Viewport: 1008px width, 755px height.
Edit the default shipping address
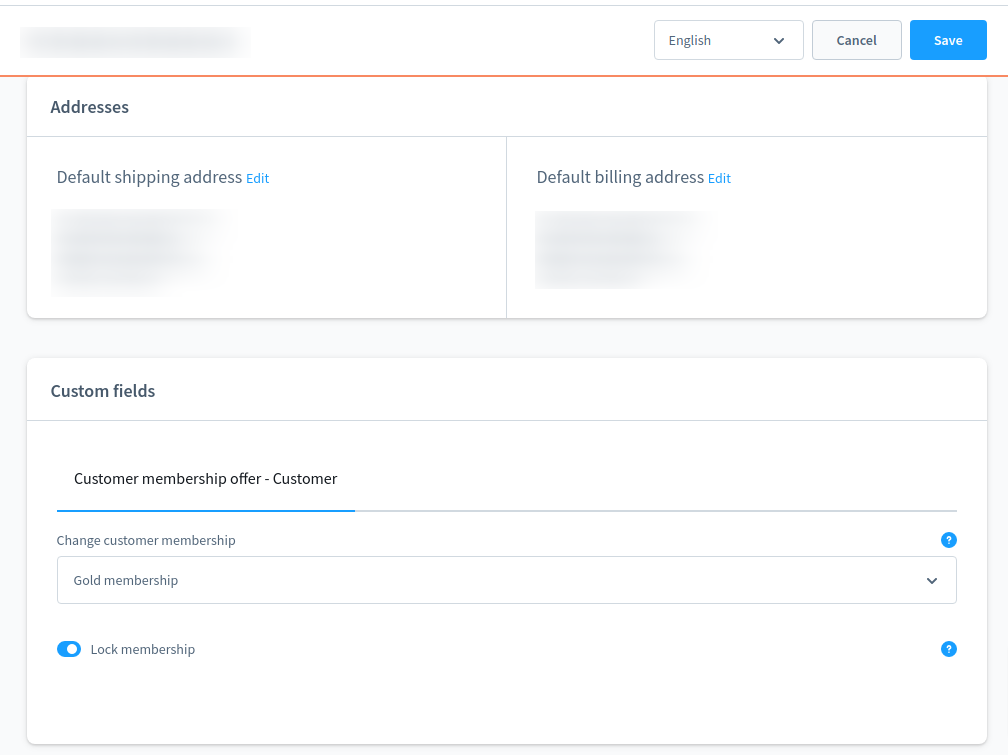coord(258,179)
